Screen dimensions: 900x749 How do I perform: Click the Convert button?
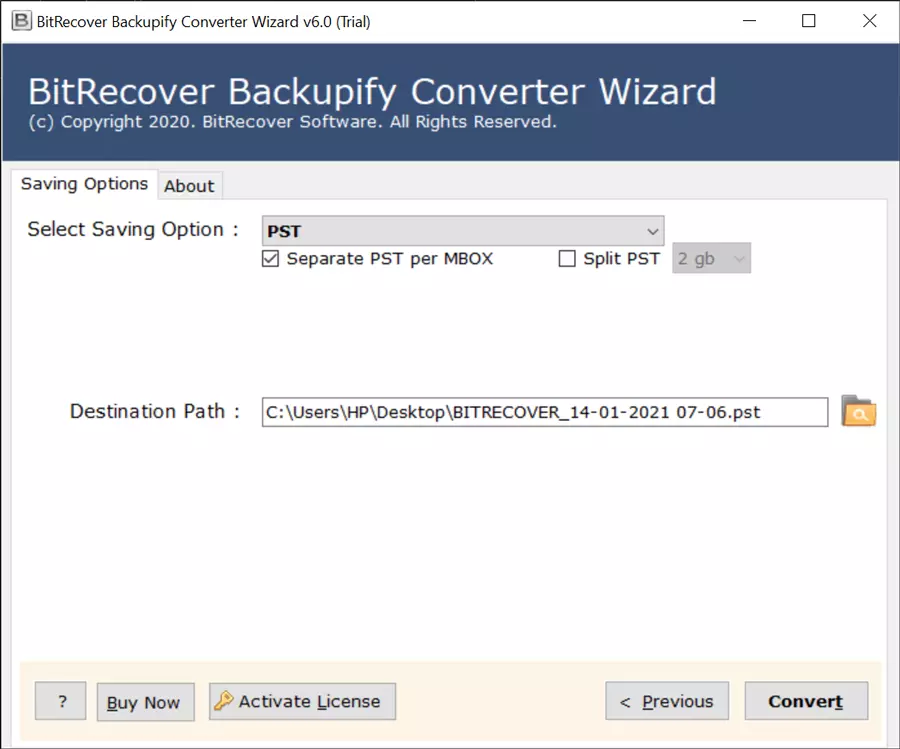(x=806, y=701)
